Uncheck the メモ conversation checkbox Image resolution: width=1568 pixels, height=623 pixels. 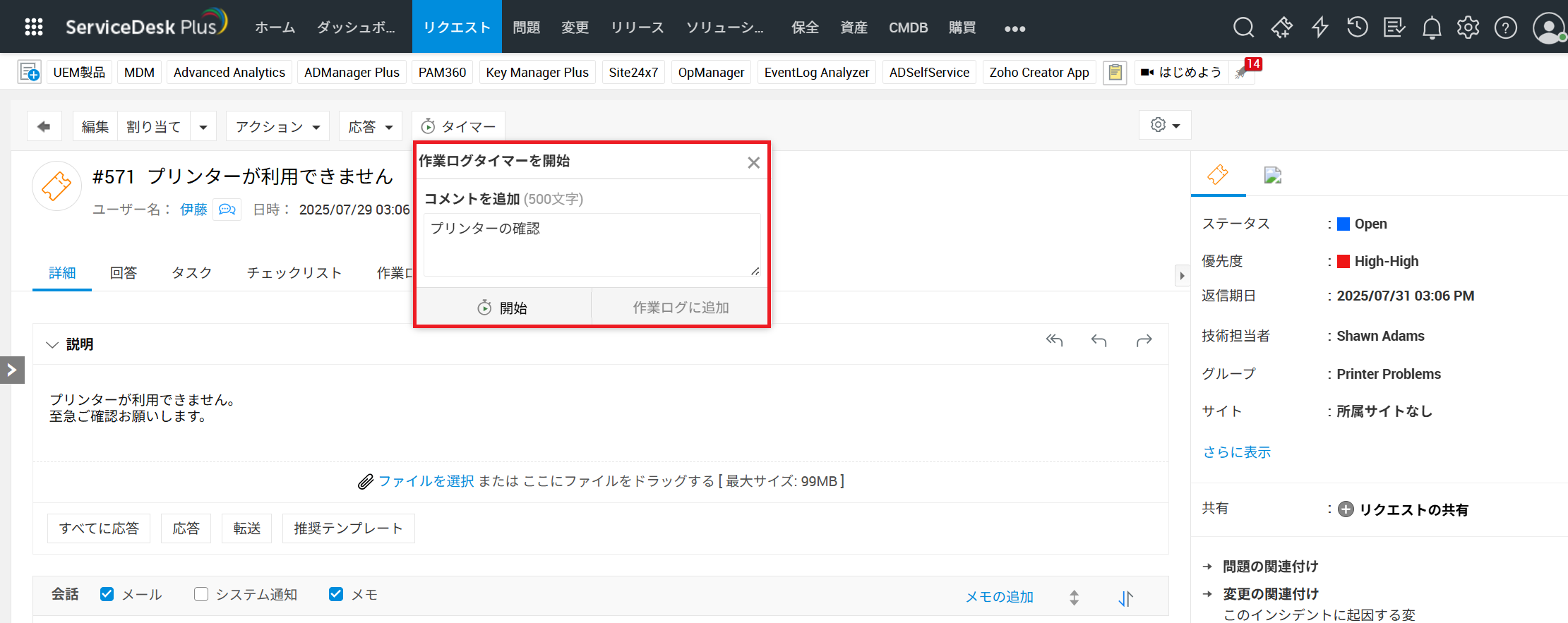click(x=336, y=594)
